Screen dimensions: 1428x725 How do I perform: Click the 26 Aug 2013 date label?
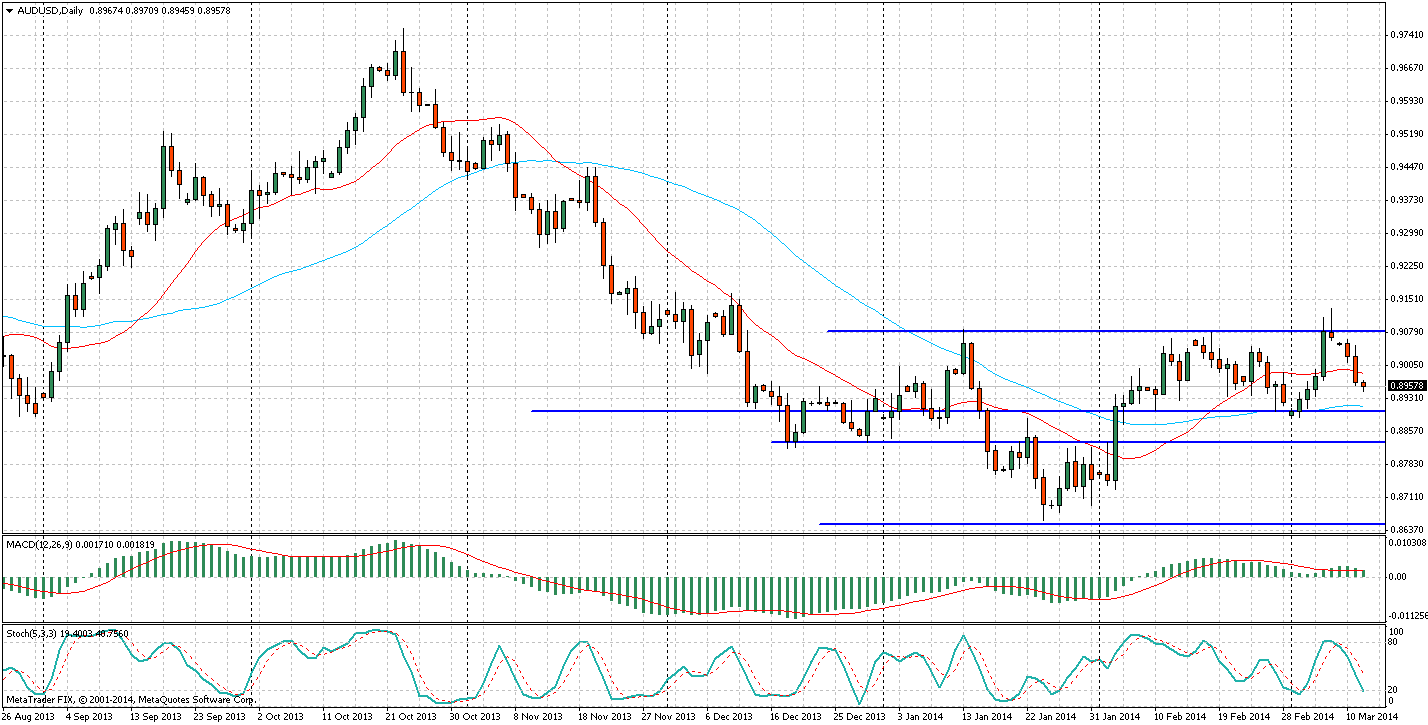tap(29, 717)
